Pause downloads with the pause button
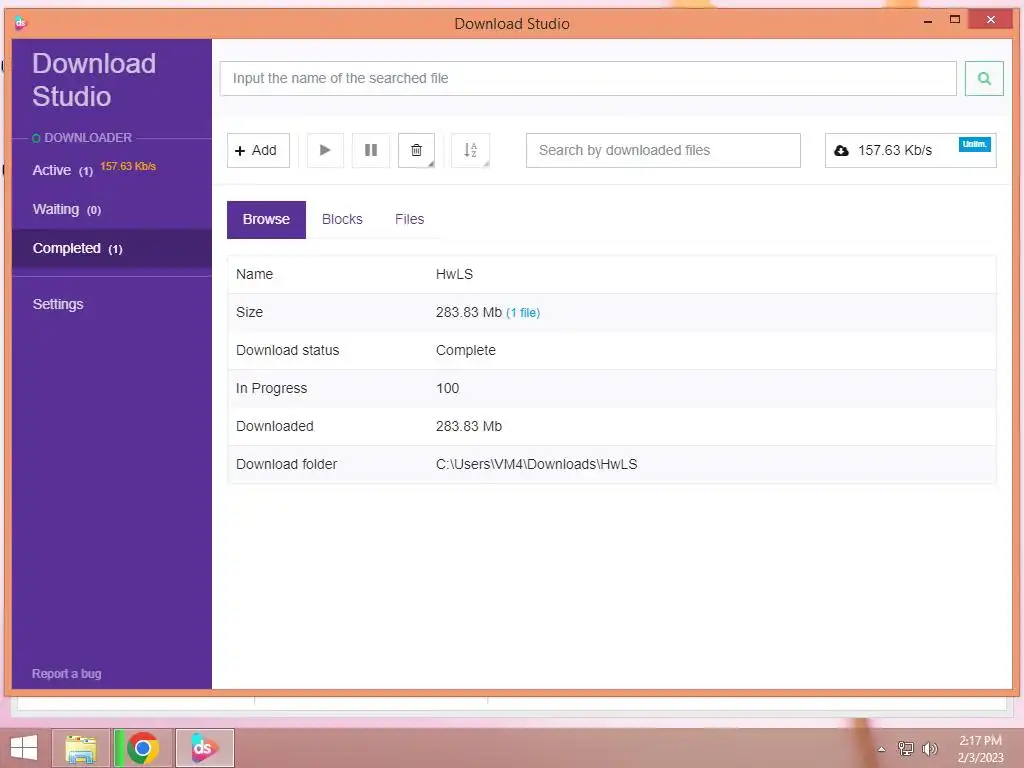This screenshot has width=1024, height=768. 371,150
